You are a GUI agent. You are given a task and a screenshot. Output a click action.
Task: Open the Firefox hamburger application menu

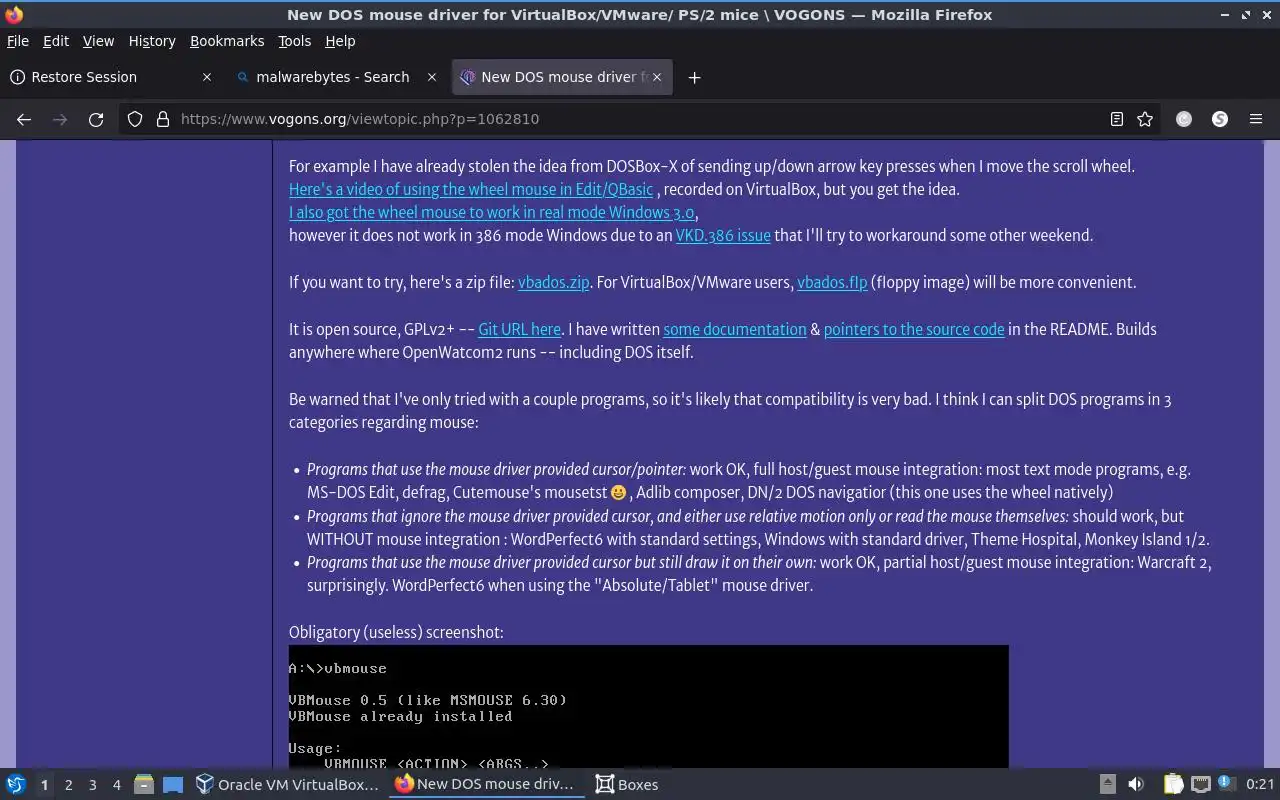pyautogui.click(x=1256, y=119)
